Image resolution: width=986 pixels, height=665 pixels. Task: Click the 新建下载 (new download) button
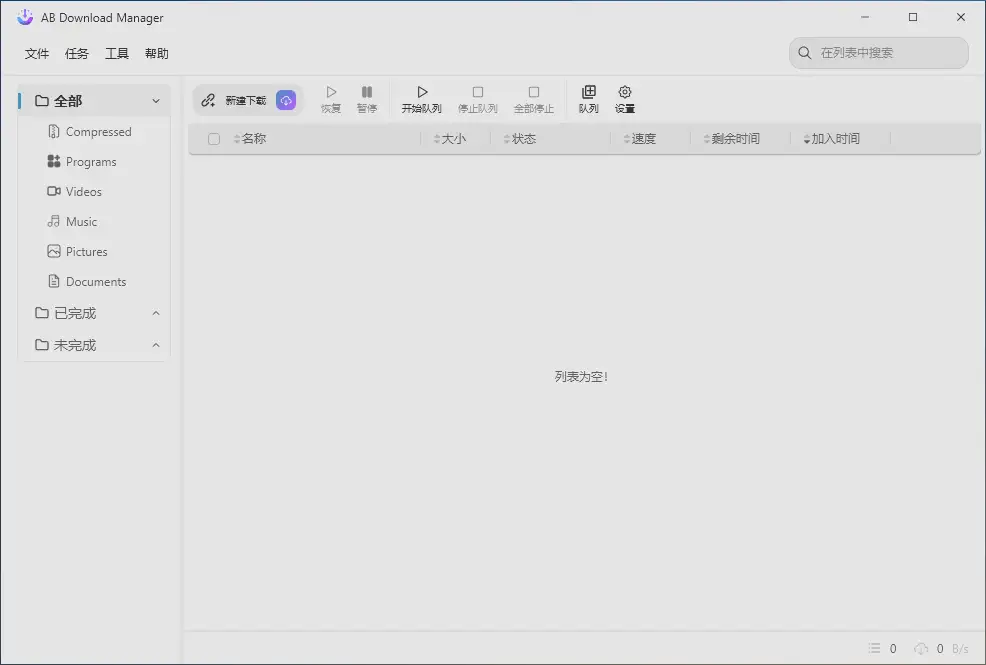[237, 100]
